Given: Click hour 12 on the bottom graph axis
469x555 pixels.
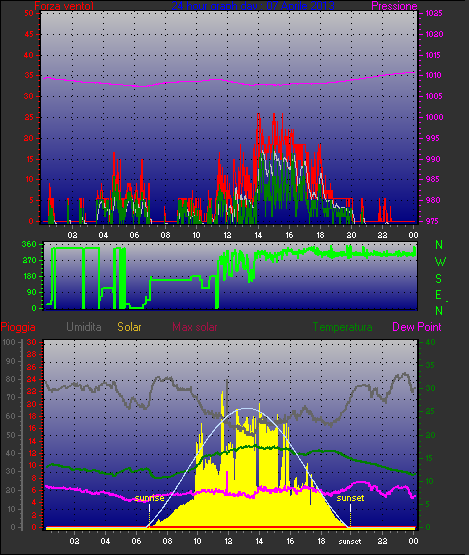Looking at the screenshot, I should tap(228, 541).
